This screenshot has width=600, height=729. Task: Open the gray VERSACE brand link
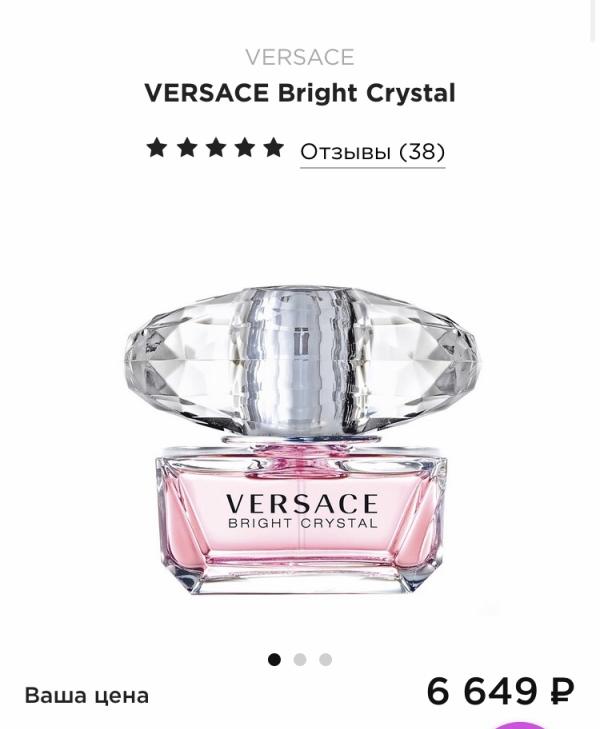(300, 57)
